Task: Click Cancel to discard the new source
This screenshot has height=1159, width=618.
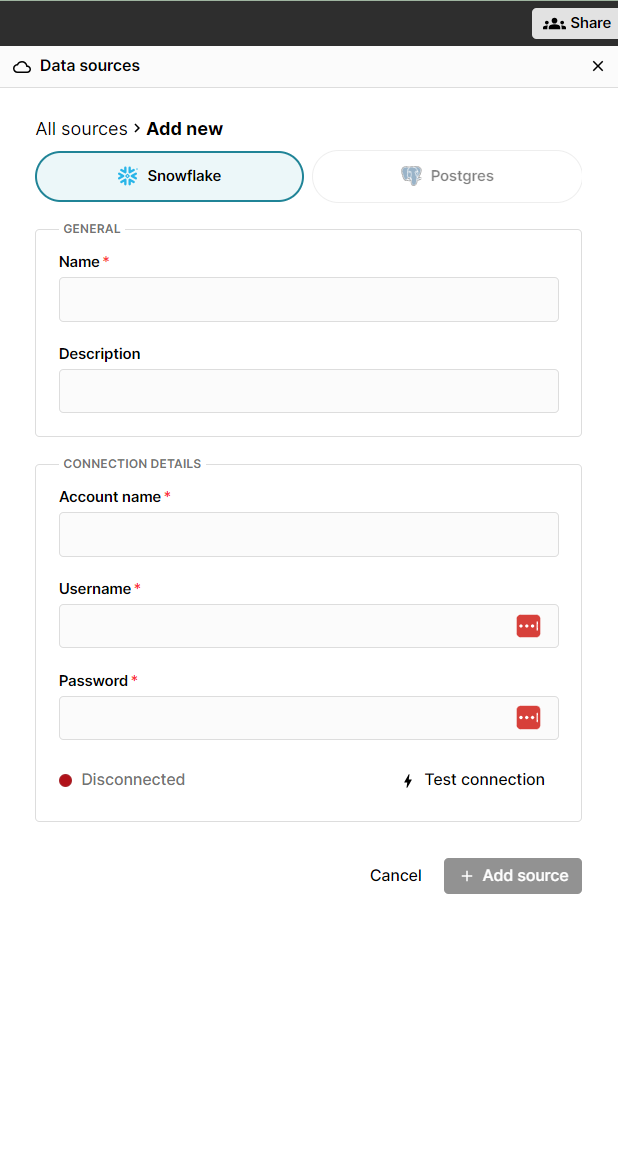Action: point(395,875)
